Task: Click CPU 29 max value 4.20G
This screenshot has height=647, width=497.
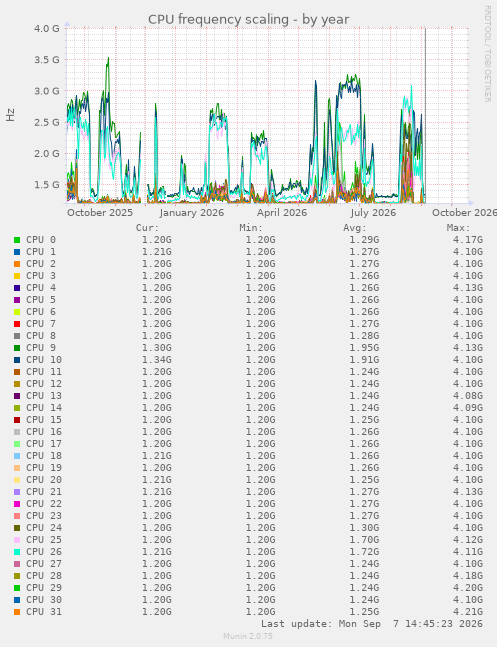Action: click(468, 588)
